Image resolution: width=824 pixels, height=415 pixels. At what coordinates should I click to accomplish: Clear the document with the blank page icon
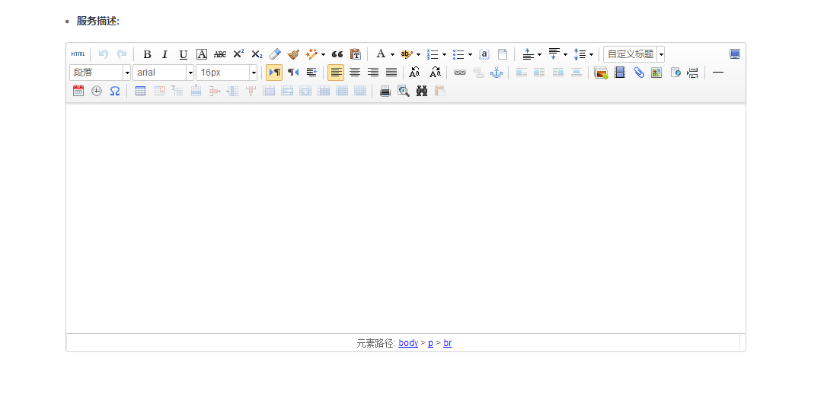[502, 54]
